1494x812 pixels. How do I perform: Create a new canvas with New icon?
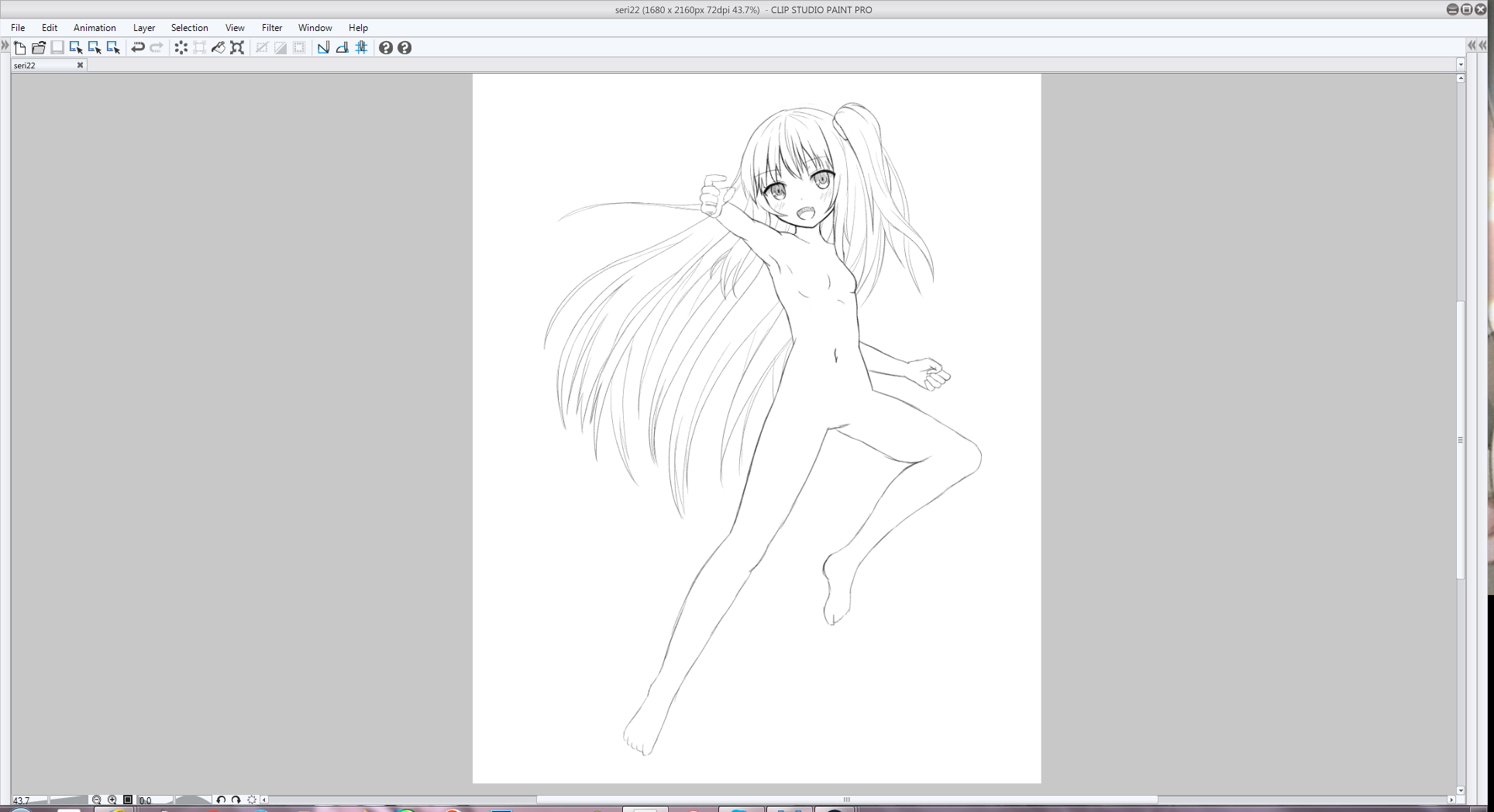[20, 48]
